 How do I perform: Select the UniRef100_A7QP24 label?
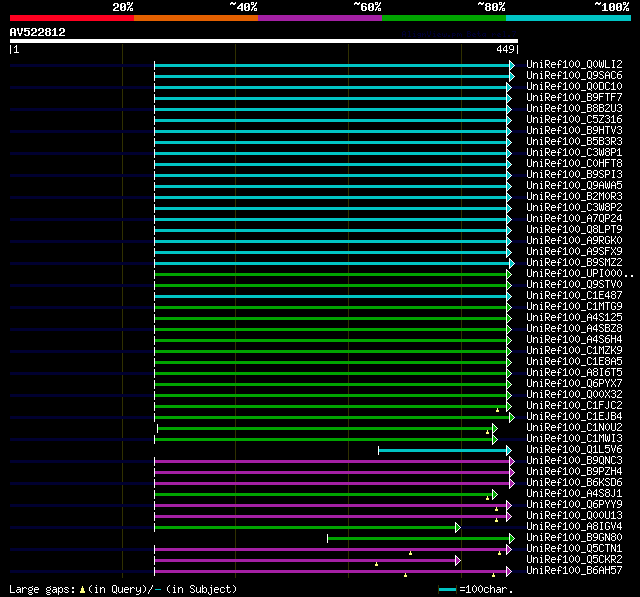pos(574,219)
